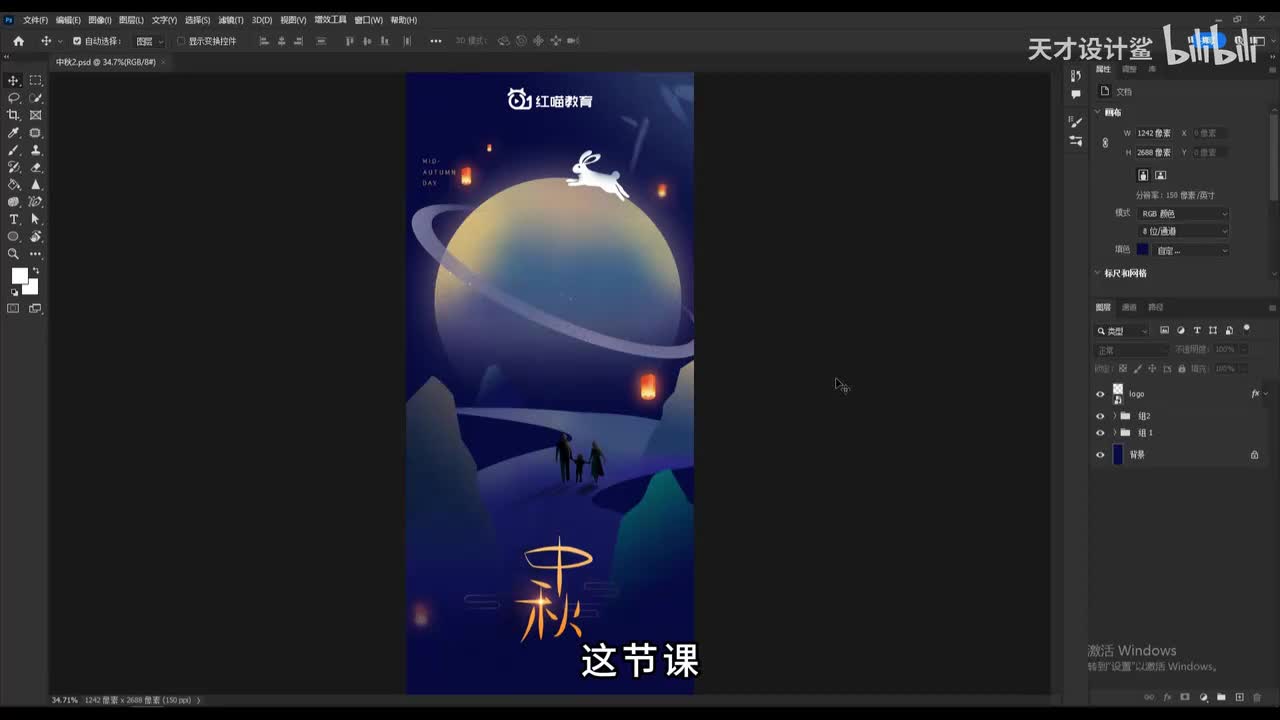Select the Brush tool
Screen dimensions: 1280x720
(x=13, y=150)
